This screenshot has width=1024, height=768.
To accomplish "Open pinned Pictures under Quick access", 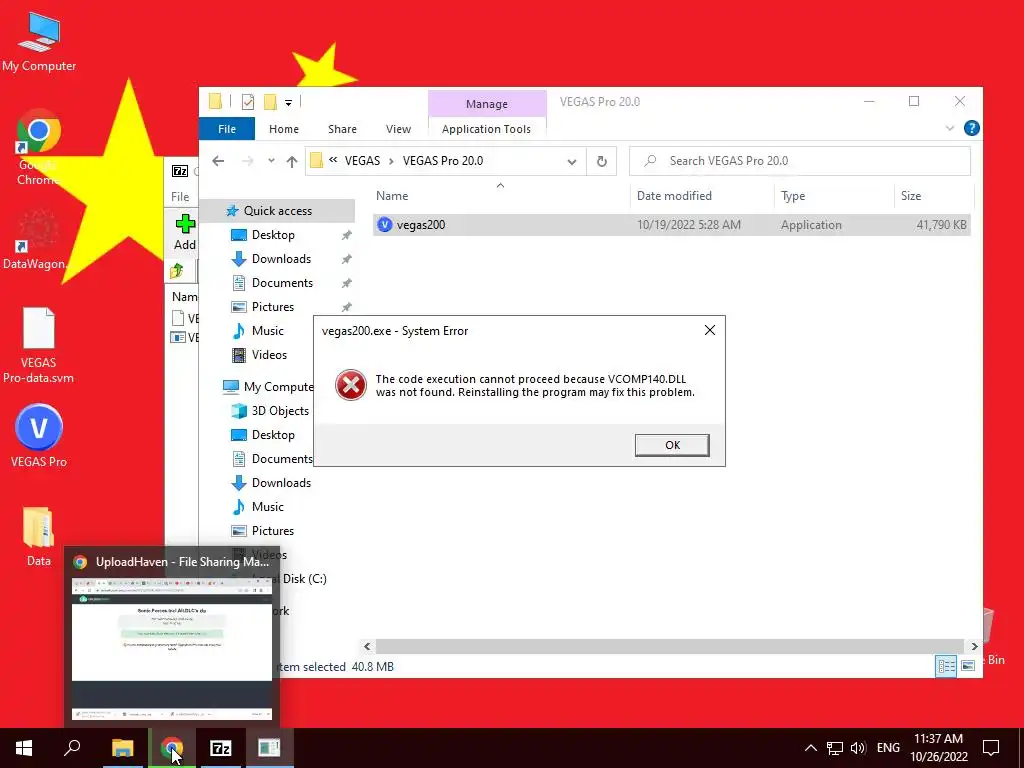I will point(272,307).
